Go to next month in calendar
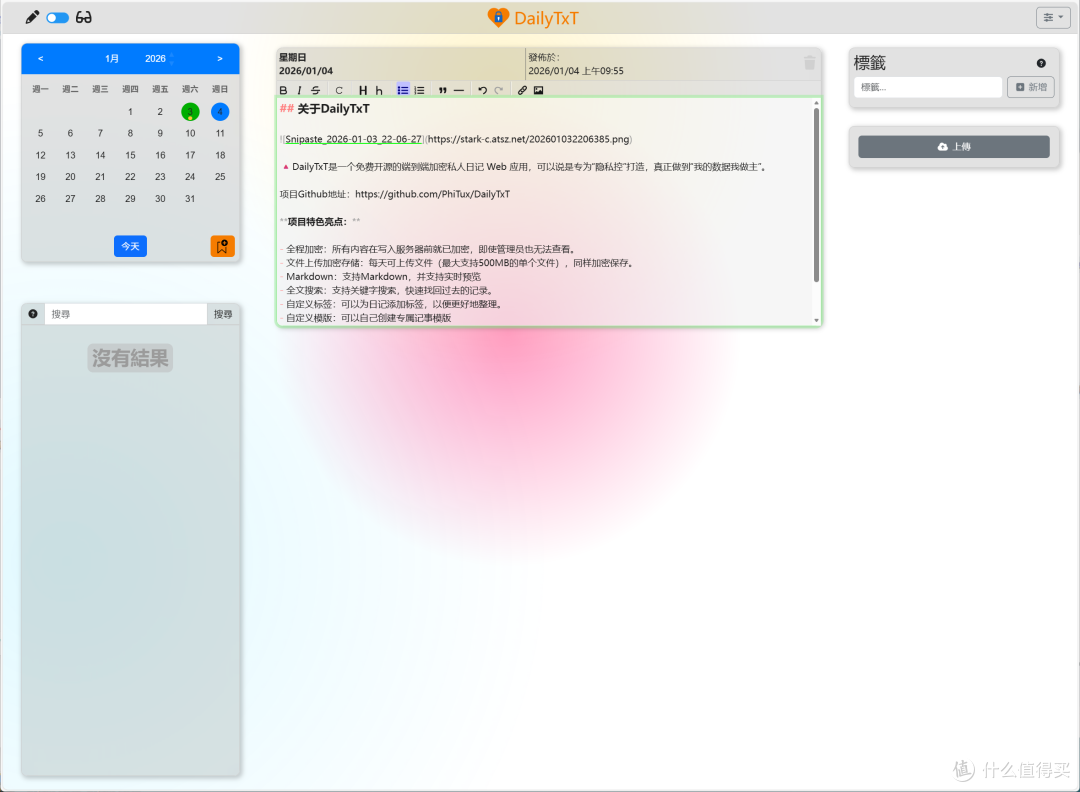 pos(220,59)
